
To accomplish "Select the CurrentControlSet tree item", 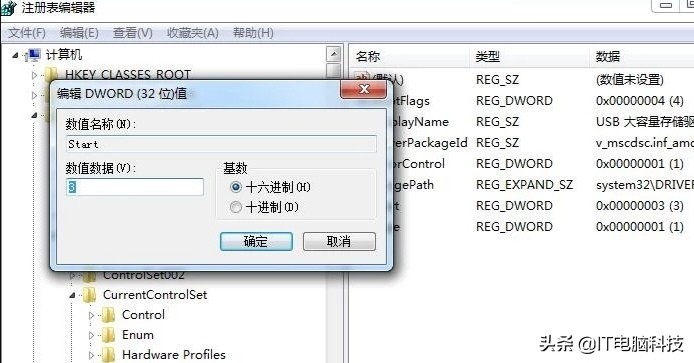I will point(155,295).
